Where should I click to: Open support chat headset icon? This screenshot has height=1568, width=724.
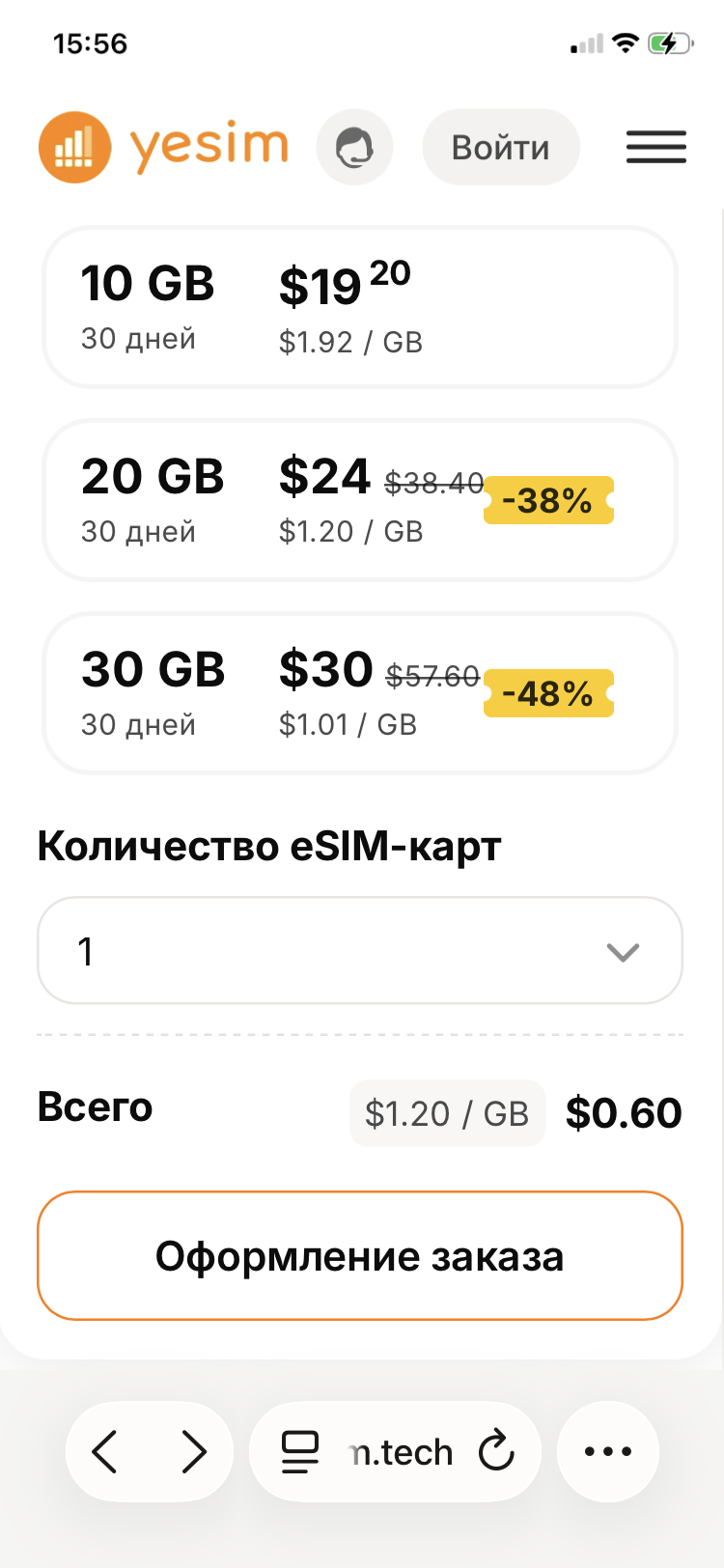point(355,148)
